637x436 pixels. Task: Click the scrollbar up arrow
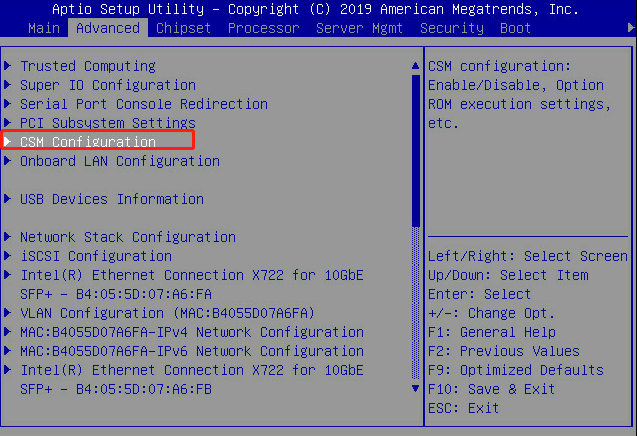(x=415, y=66)
